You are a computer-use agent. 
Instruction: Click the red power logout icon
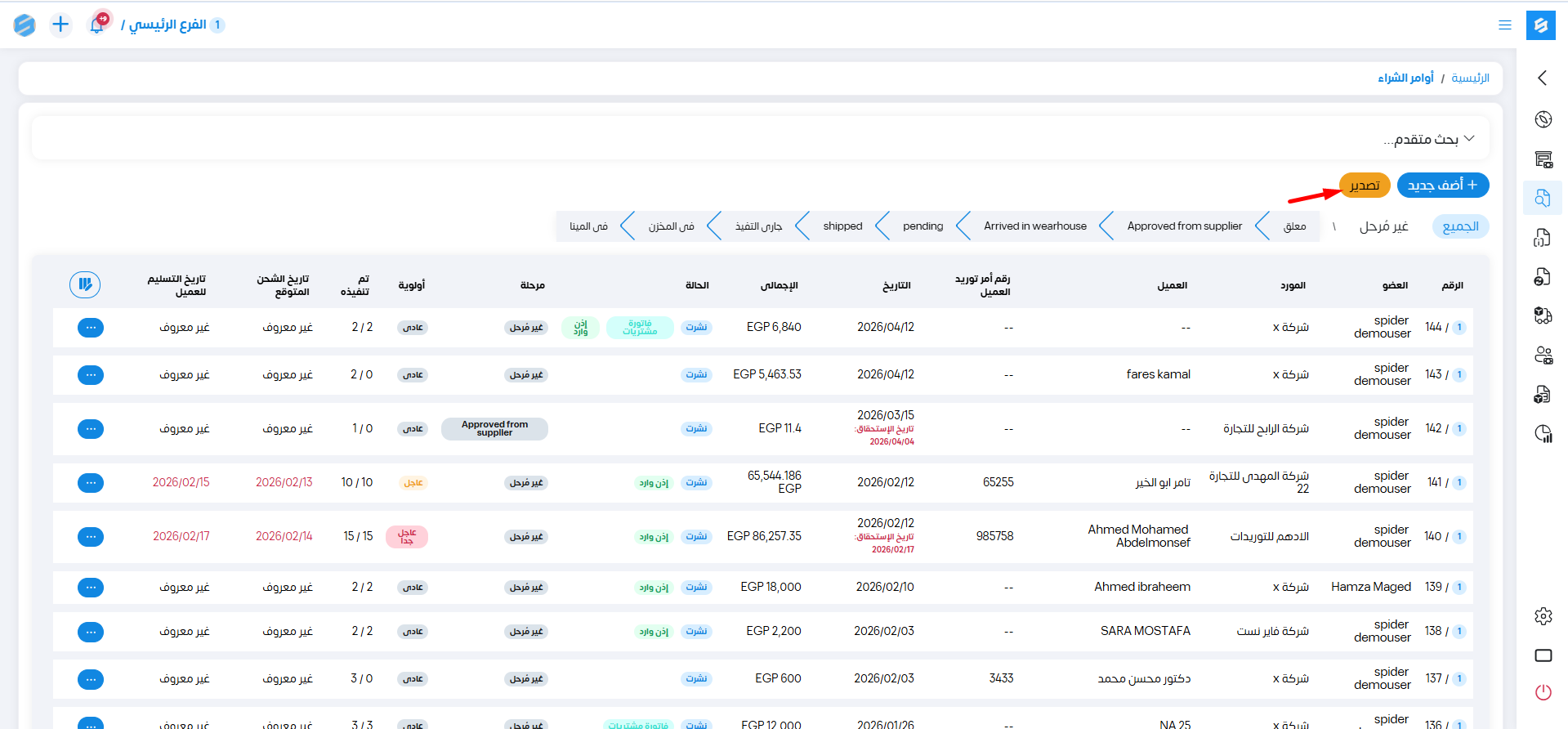[1543, 693]
